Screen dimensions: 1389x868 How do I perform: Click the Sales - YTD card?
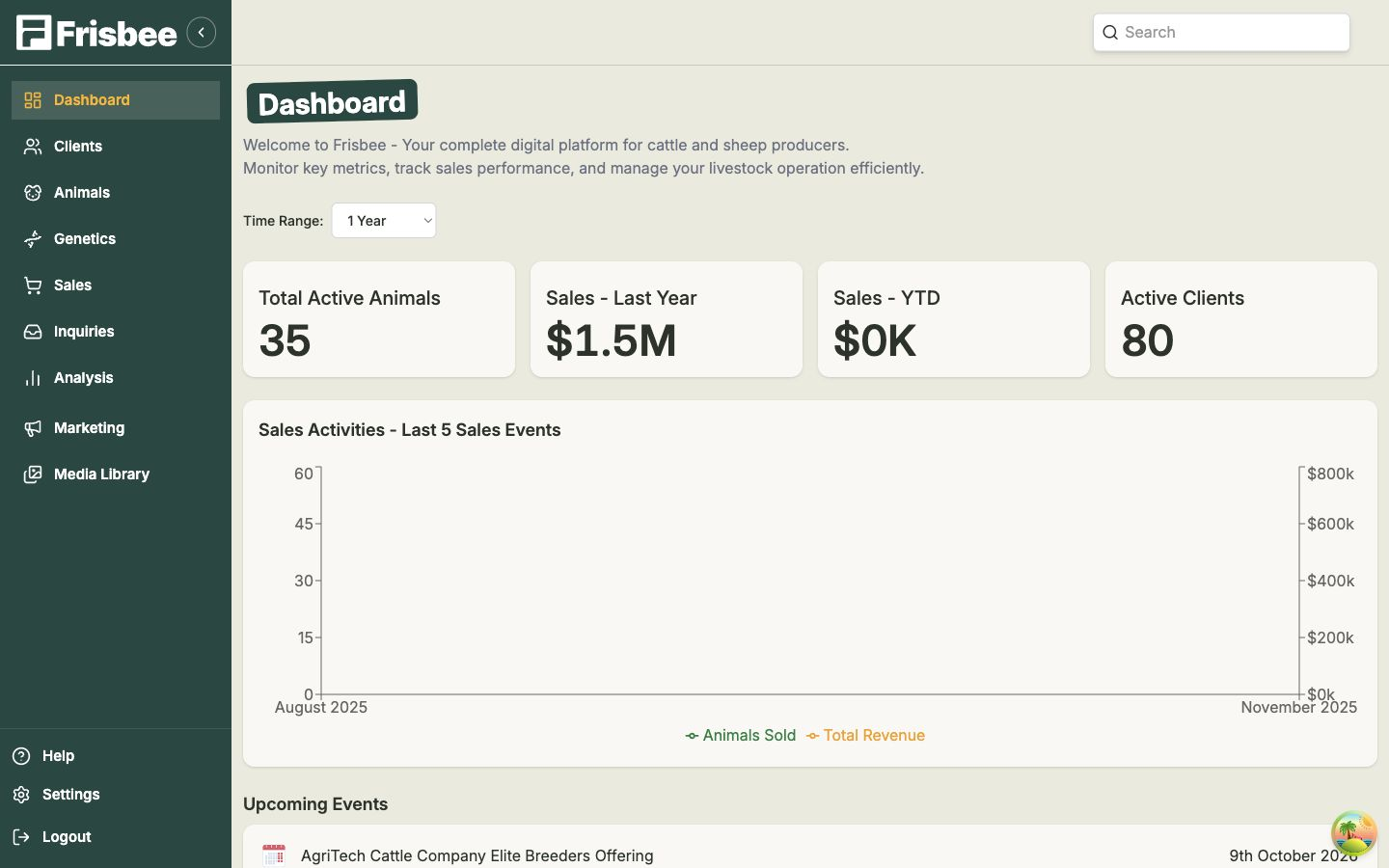click(954, 319)
